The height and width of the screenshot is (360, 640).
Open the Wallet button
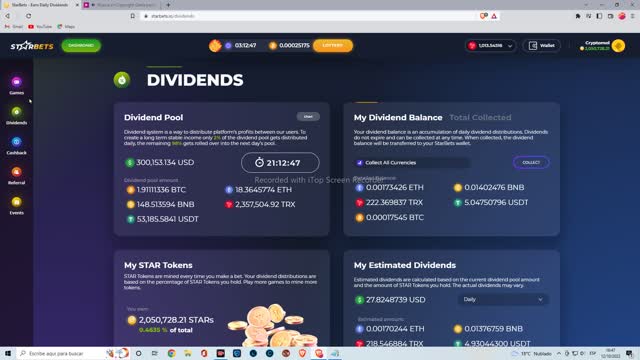[541, 46]
